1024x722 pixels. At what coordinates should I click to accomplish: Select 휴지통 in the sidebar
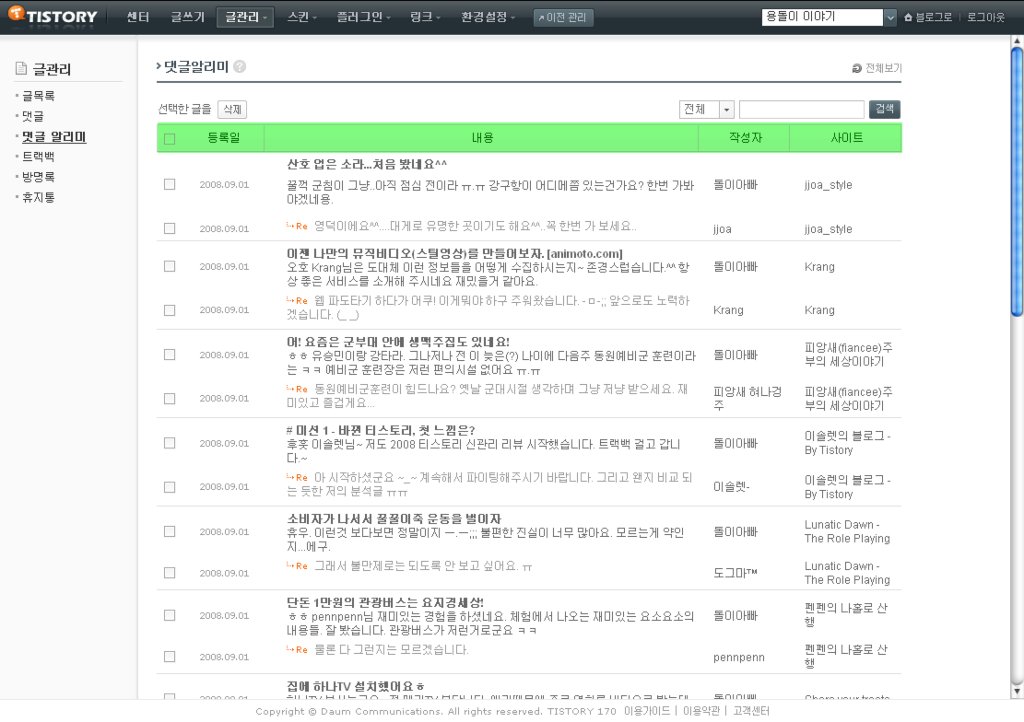point(38,197)
